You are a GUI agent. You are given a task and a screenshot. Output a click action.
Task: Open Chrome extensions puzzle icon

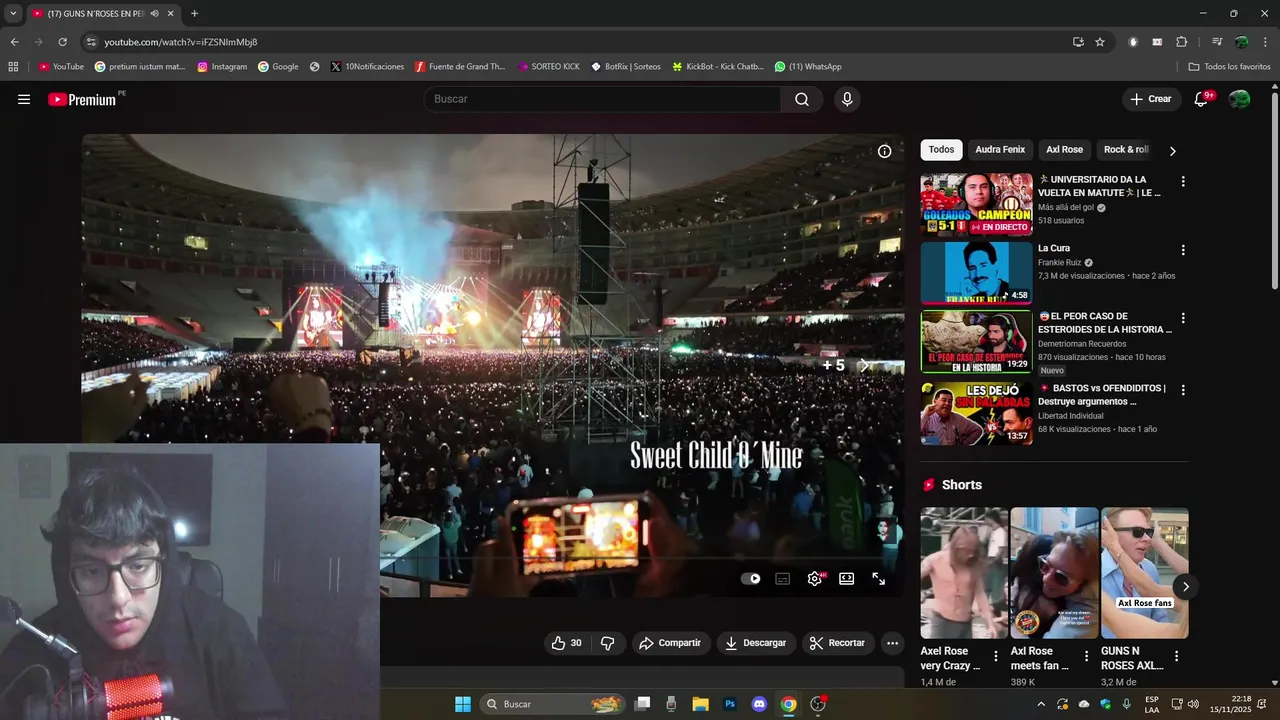pyautogui.click(x=1181, y=42)
